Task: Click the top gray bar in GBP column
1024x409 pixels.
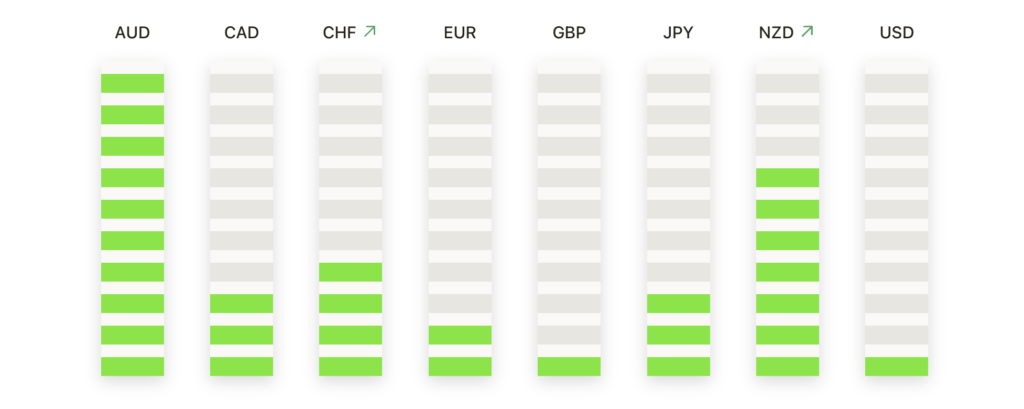Action: [569, 83]
